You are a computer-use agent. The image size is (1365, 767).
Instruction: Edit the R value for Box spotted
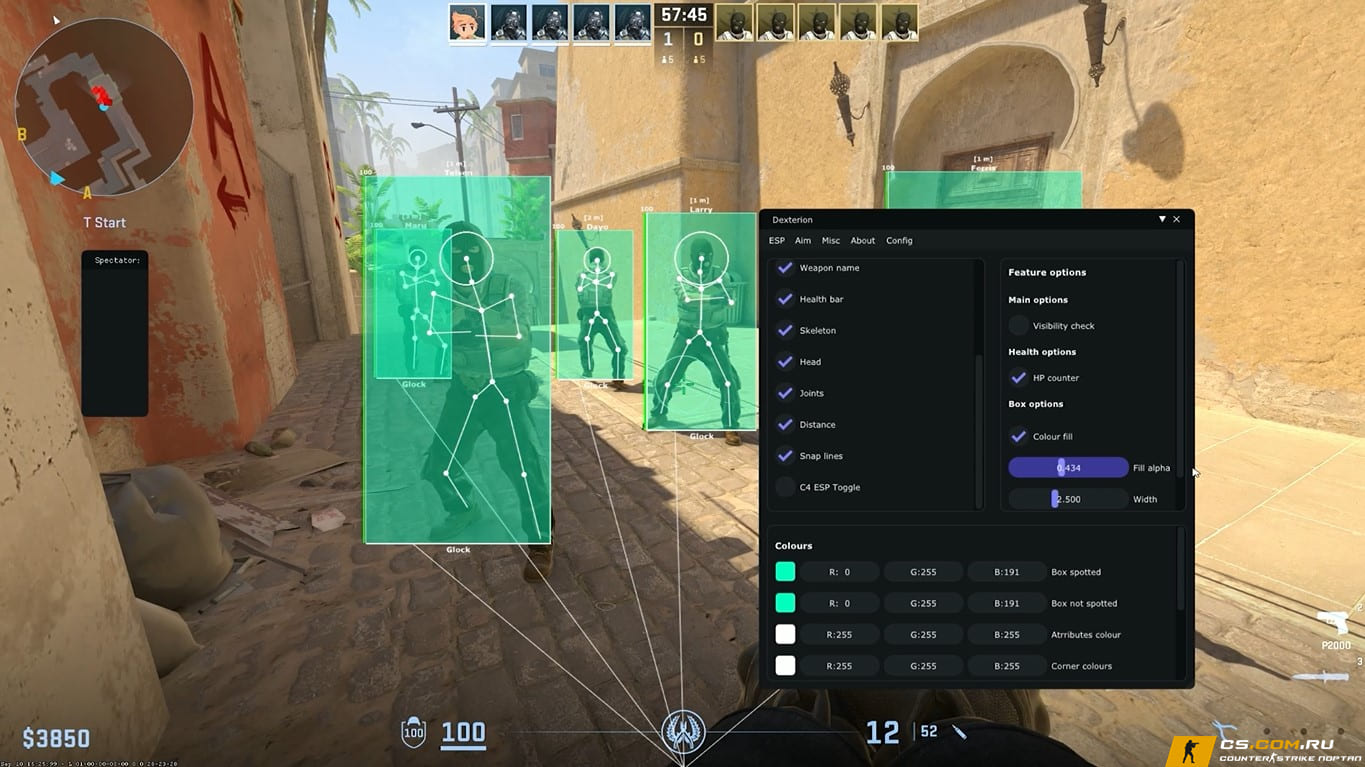[840, 572]
